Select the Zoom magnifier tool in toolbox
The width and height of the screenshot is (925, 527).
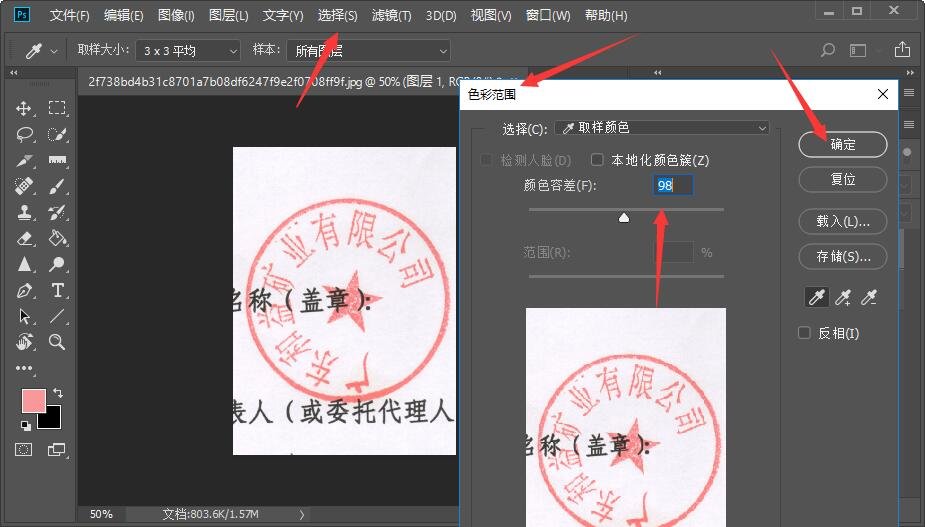(57, 342)
